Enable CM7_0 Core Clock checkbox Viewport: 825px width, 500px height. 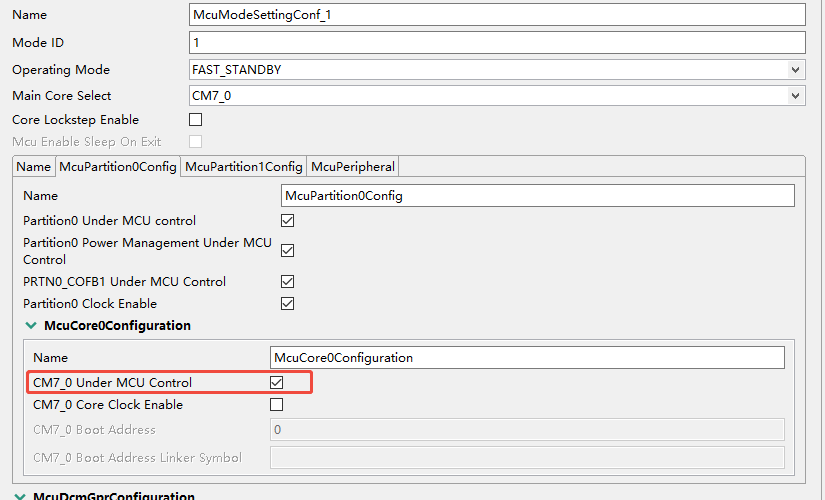pyautogui.click(x=277, y=405)
